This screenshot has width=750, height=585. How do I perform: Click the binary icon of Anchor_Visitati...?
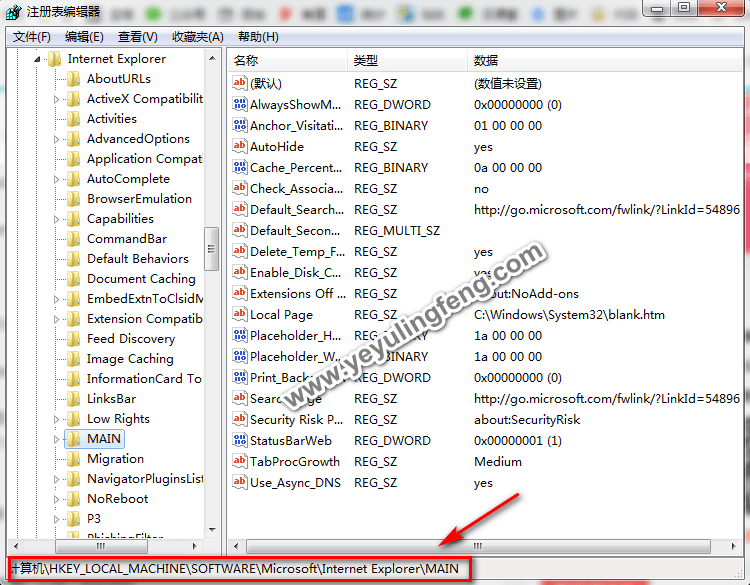coord(240,125)
